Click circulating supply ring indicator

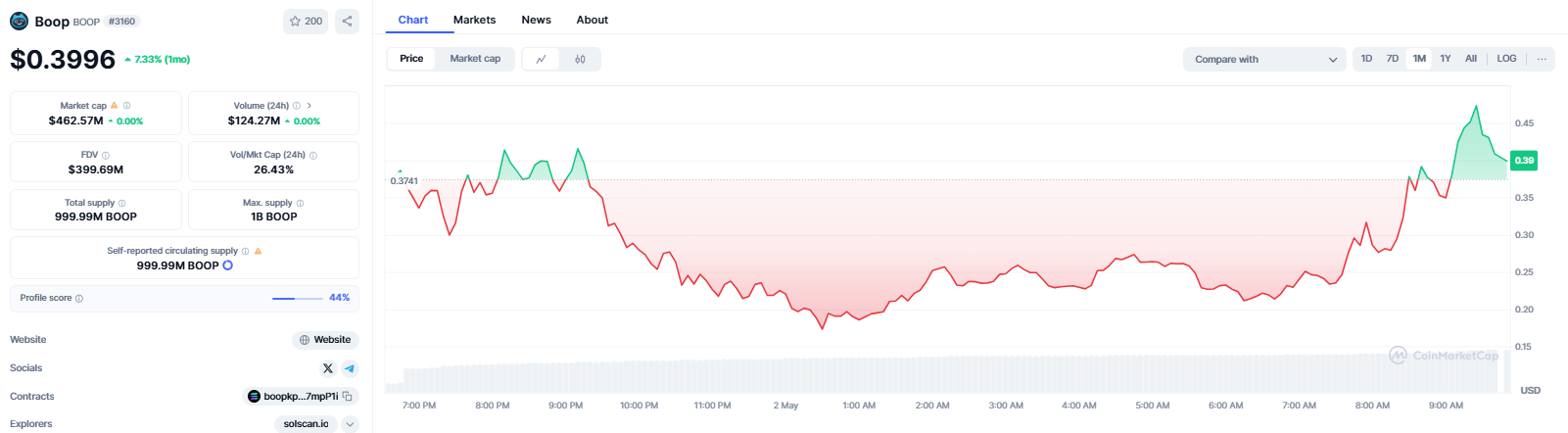point(228,265)
